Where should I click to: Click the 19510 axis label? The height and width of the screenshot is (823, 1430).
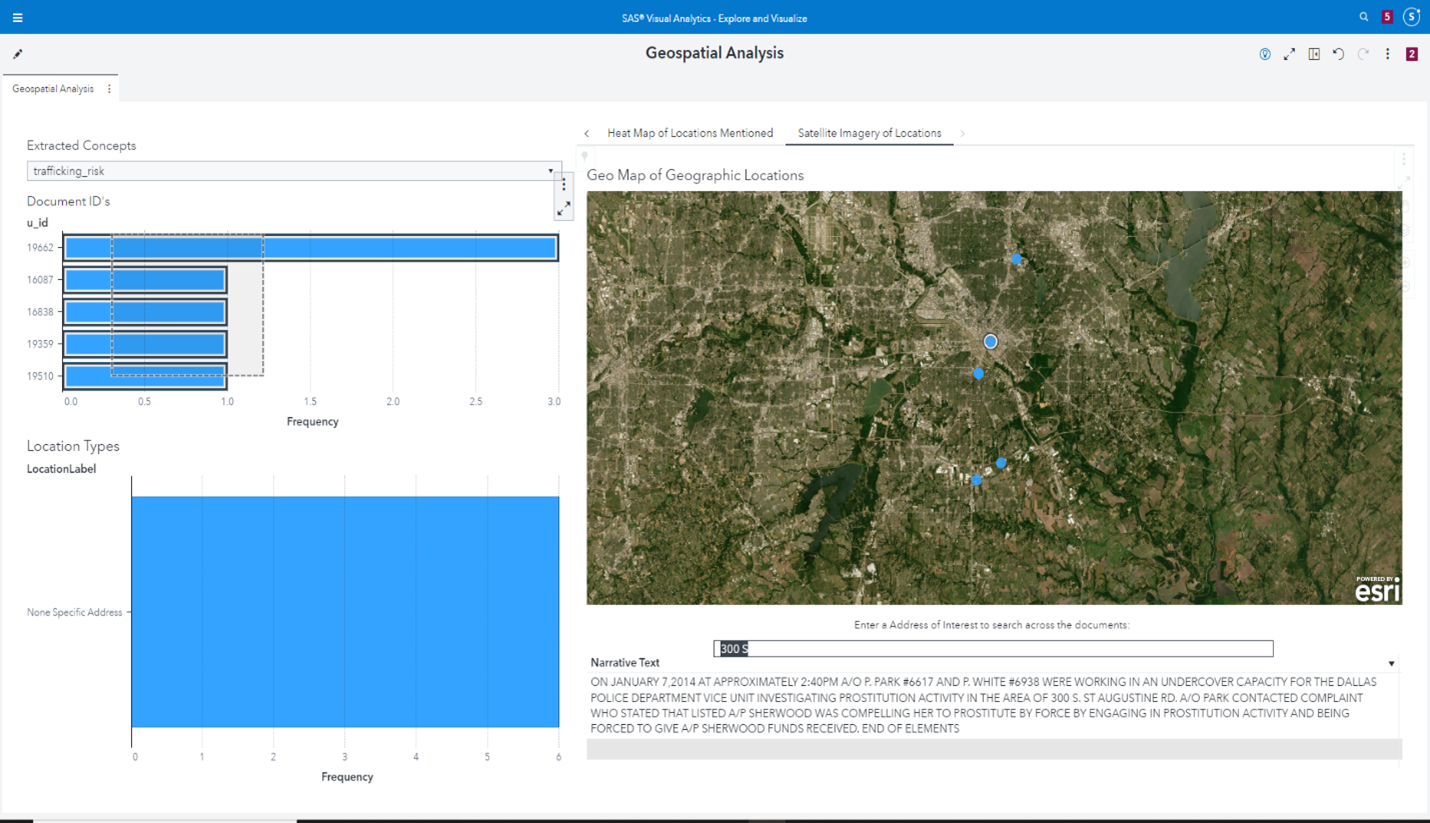click(x=40, y=376)
